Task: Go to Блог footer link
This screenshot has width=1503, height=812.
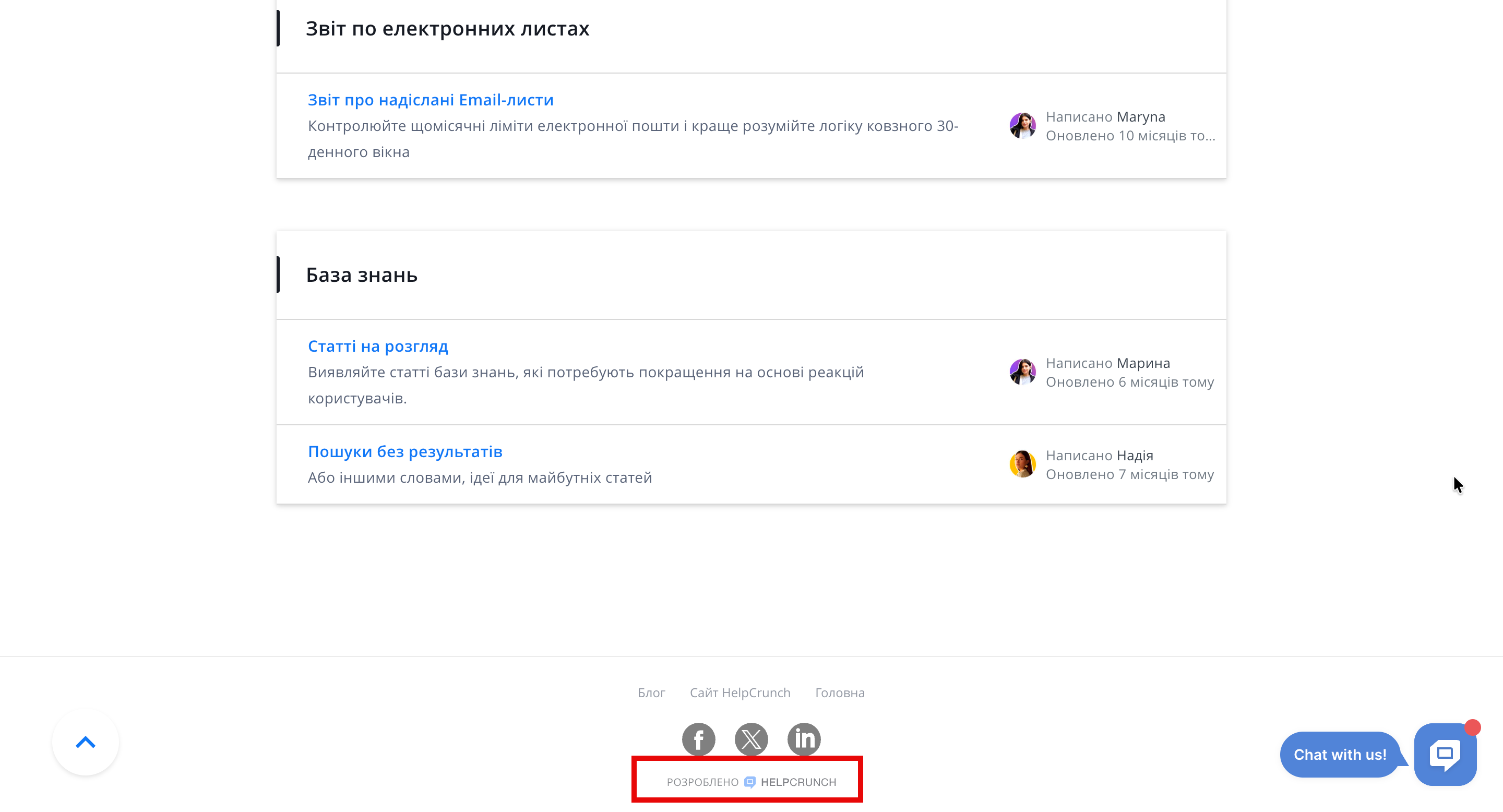Action: [x=651, y=692]
